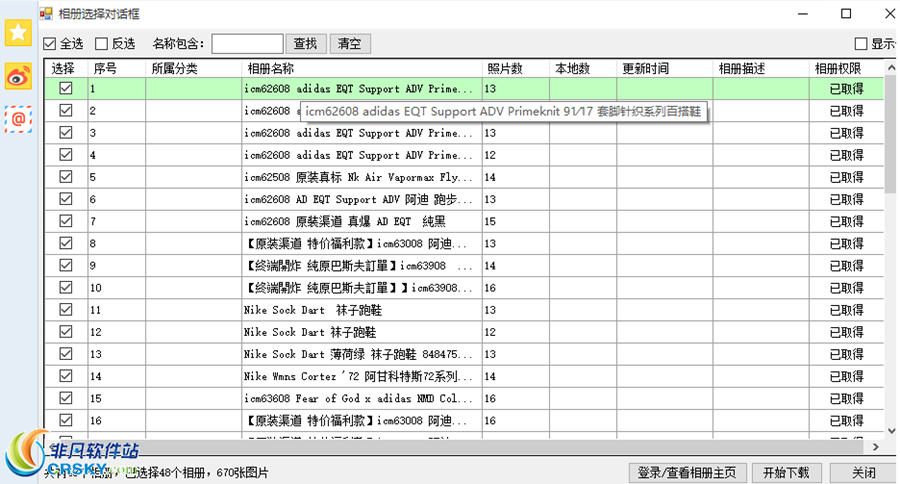Click the dialog title bar app icon
The height and width of the screenshot is (484, 900).
click(46, 14)
